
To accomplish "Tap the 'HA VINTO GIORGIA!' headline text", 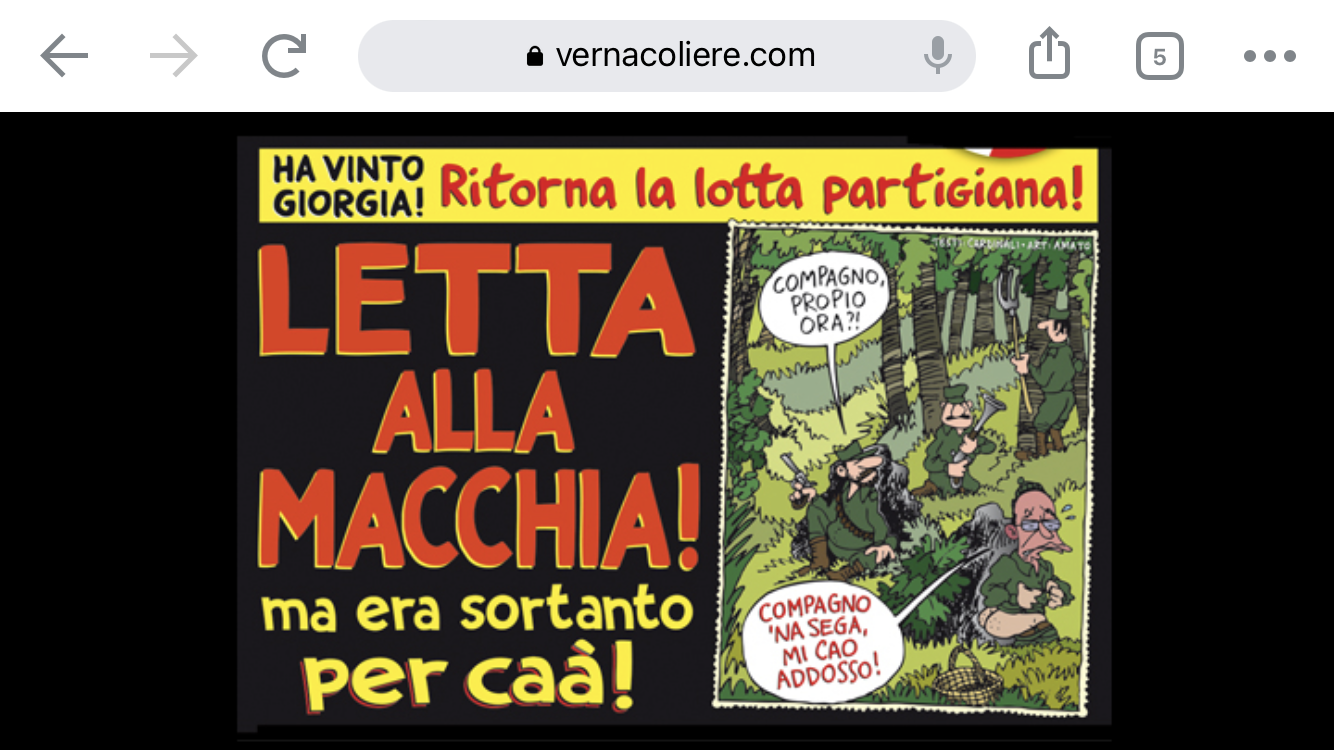I will tap(347, 186).
